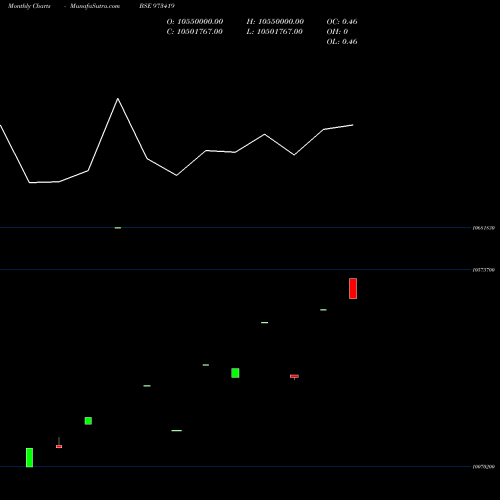Open the MunafaSutra.com label
Screen dimensions: 500x500
(95, 6)
